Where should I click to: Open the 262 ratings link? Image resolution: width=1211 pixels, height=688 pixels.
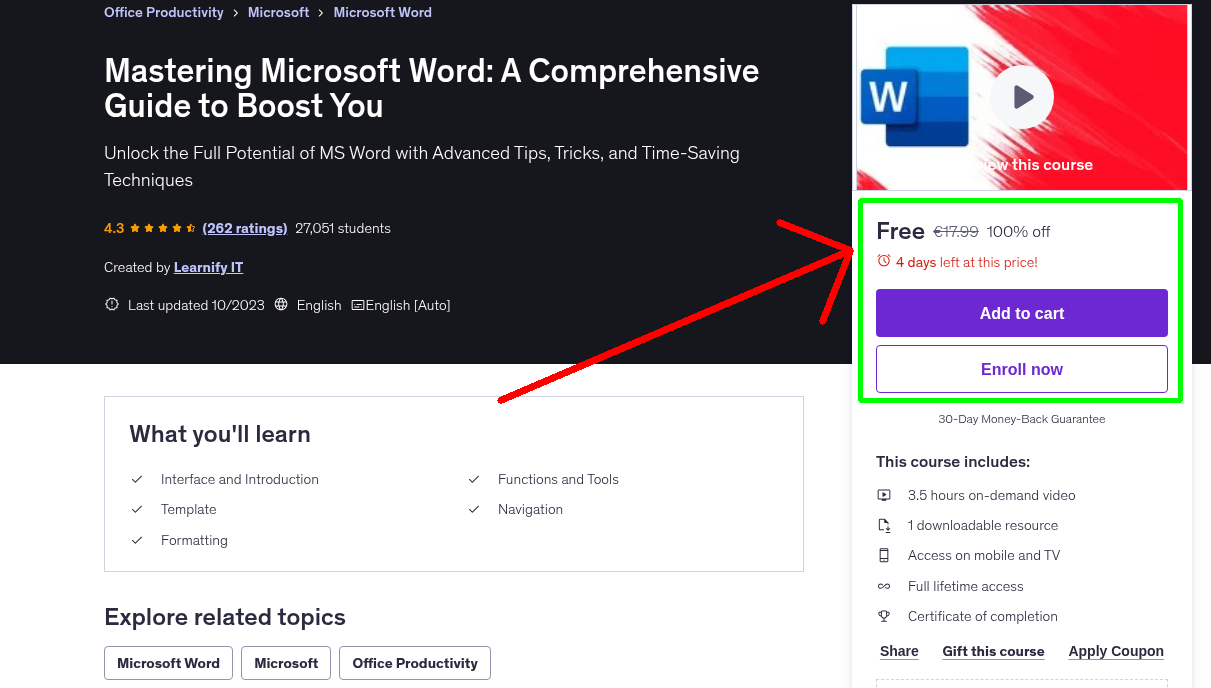click(244, 228)
